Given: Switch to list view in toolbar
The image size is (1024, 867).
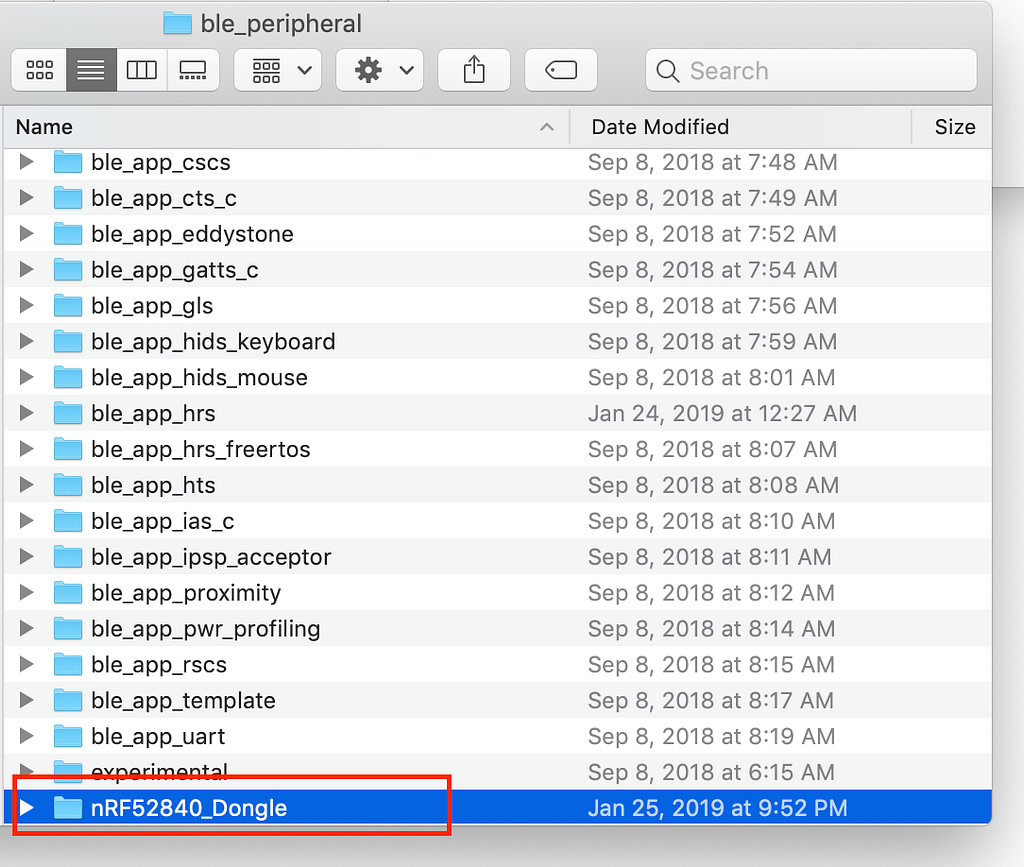Looking at the screenshot, I should tap(91, 70).
